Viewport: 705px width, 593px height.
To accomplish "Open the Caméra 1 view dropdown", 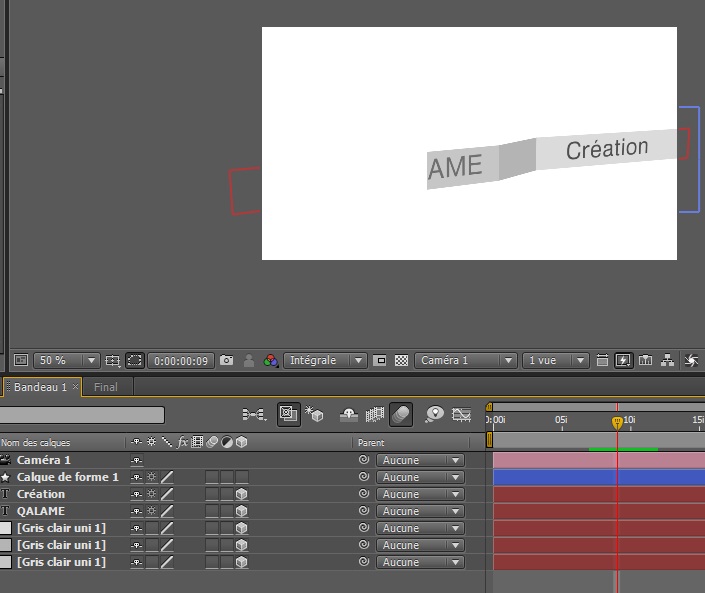I will coord(467,360).
